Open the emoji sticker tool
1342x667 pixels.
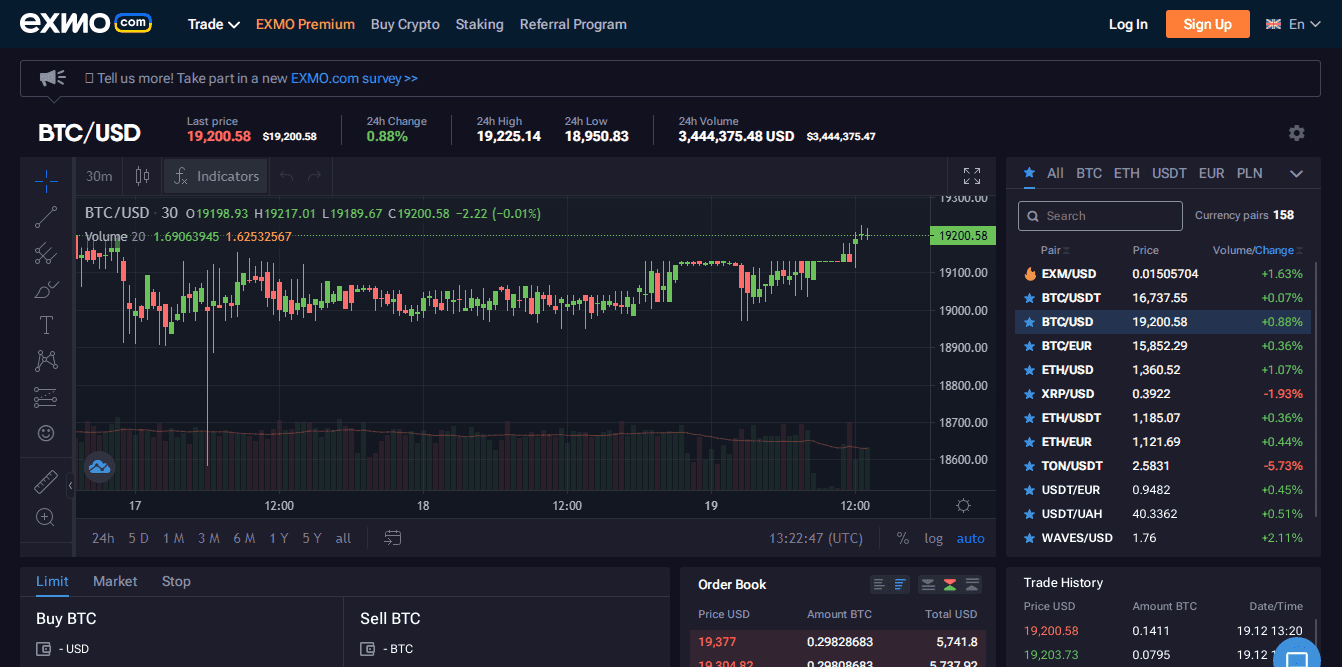pos(46,433)
